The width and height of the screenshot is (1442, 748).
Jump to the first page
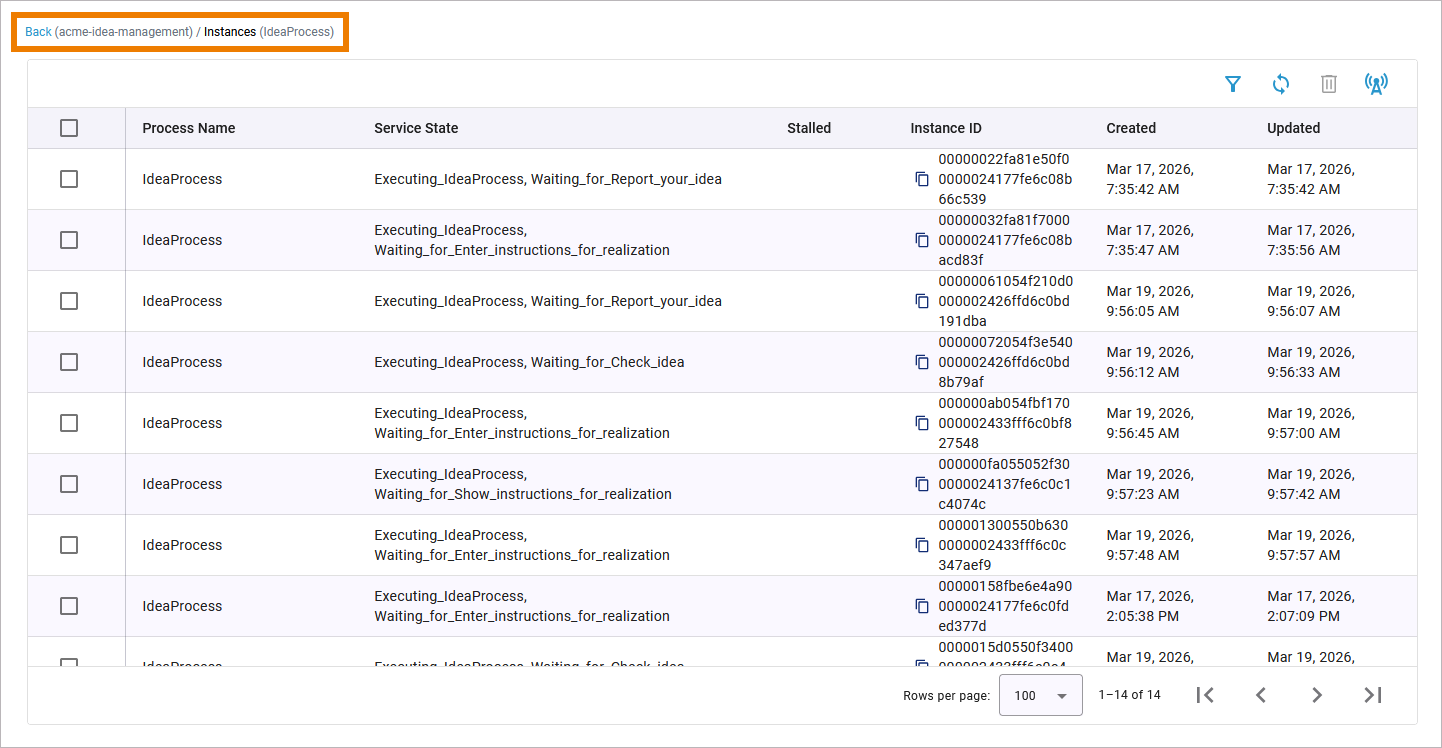click(1205, 695)
